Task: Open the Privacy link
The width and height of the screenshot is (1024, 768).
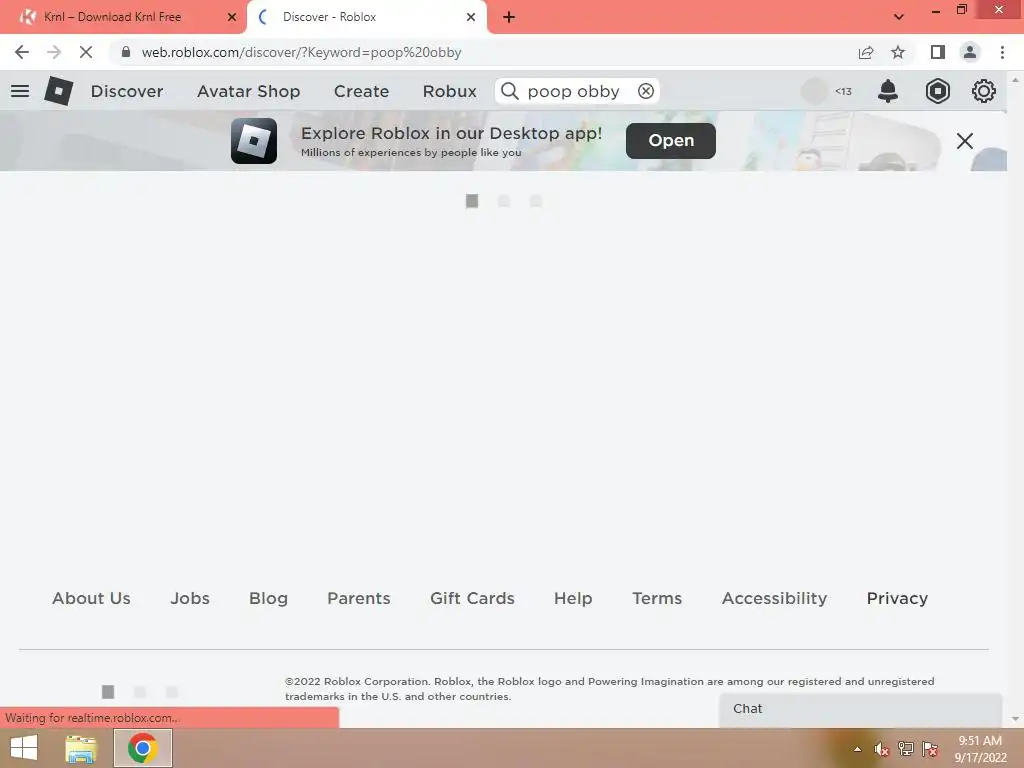Action: (897, 598)
